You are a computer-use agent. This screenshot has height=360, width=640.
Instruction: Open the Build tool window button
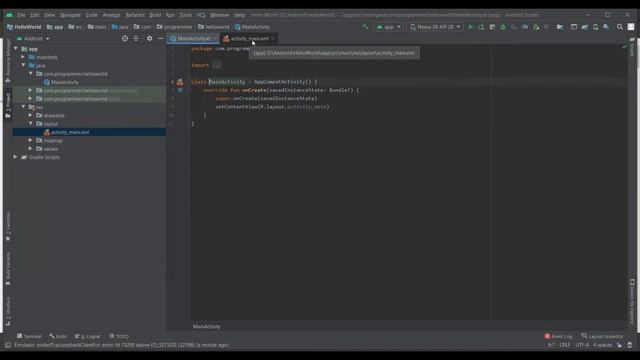tap(58, 336)
